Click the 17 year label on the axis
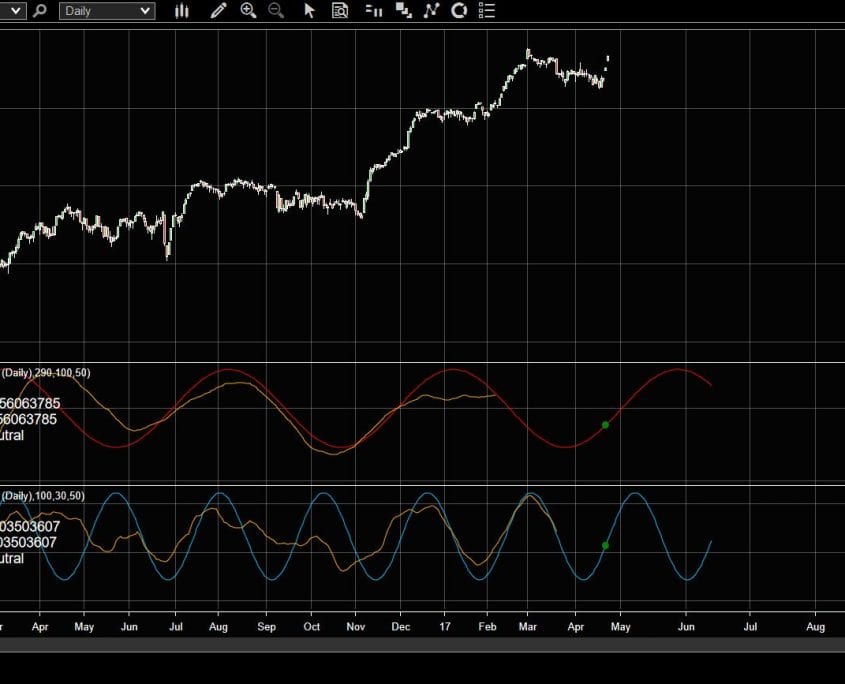 [x=445, y=627]
